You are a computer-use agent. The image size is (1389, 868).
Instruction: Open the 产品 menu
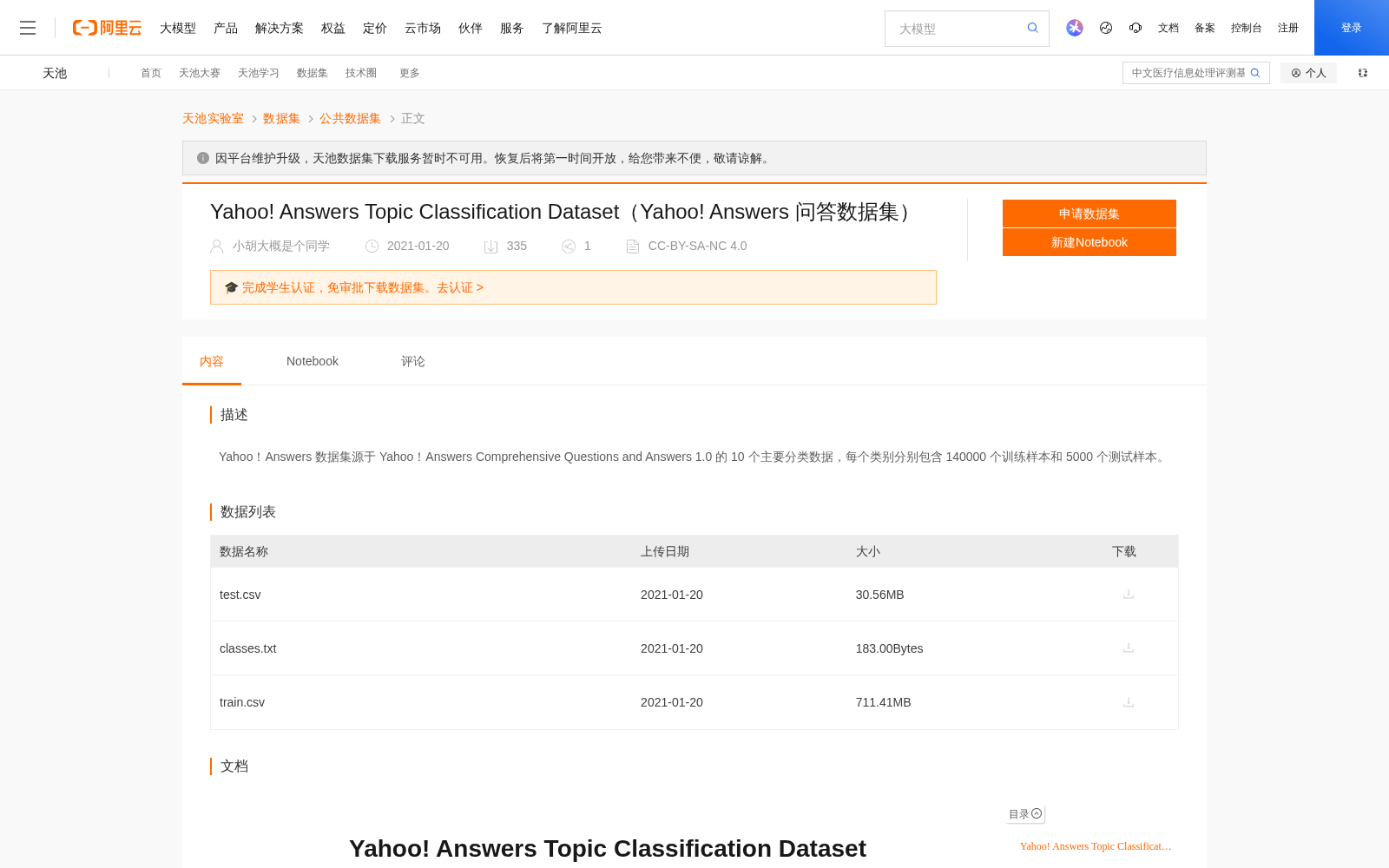pos(226,28)
